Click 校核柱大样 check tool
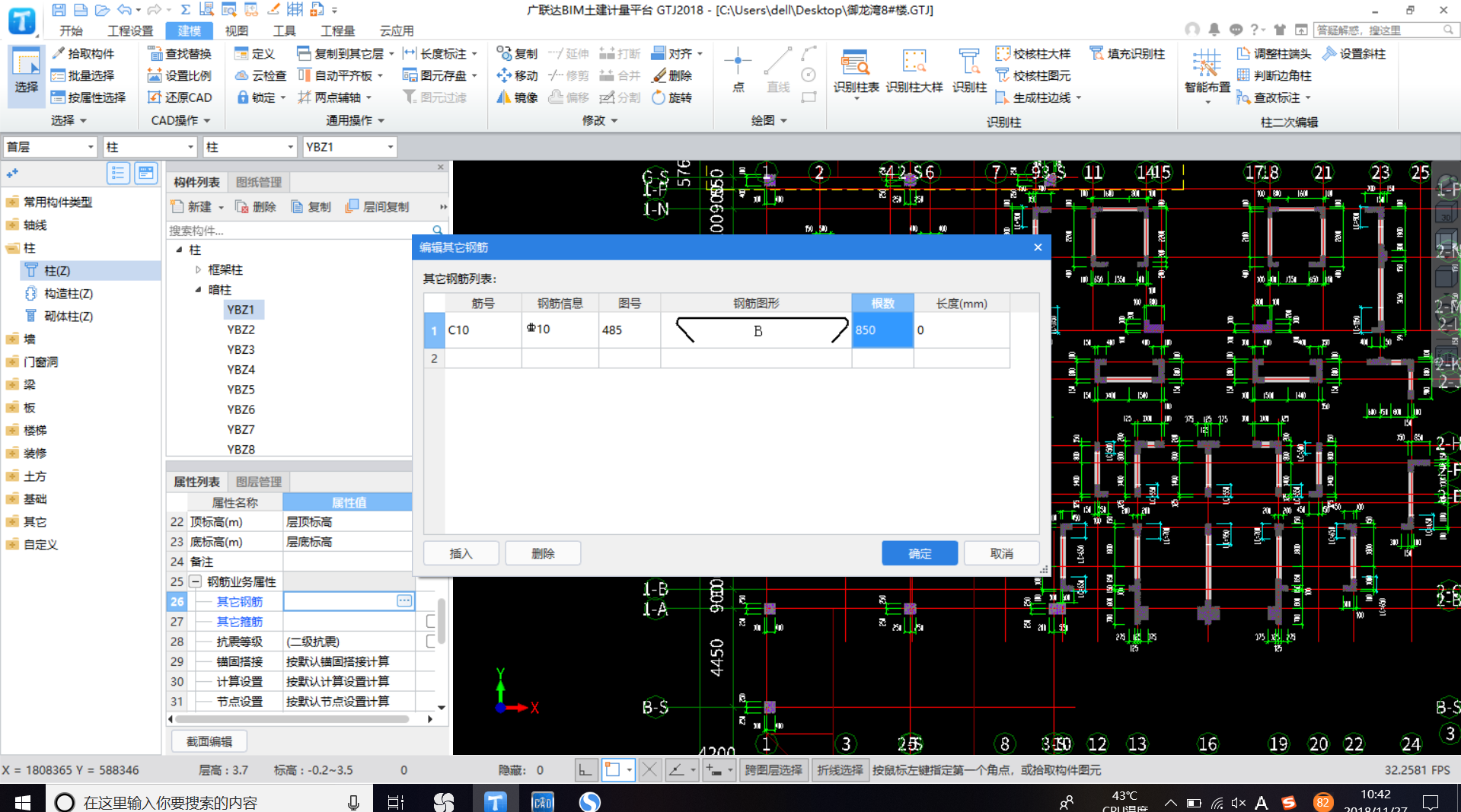 click(1033, 53)
